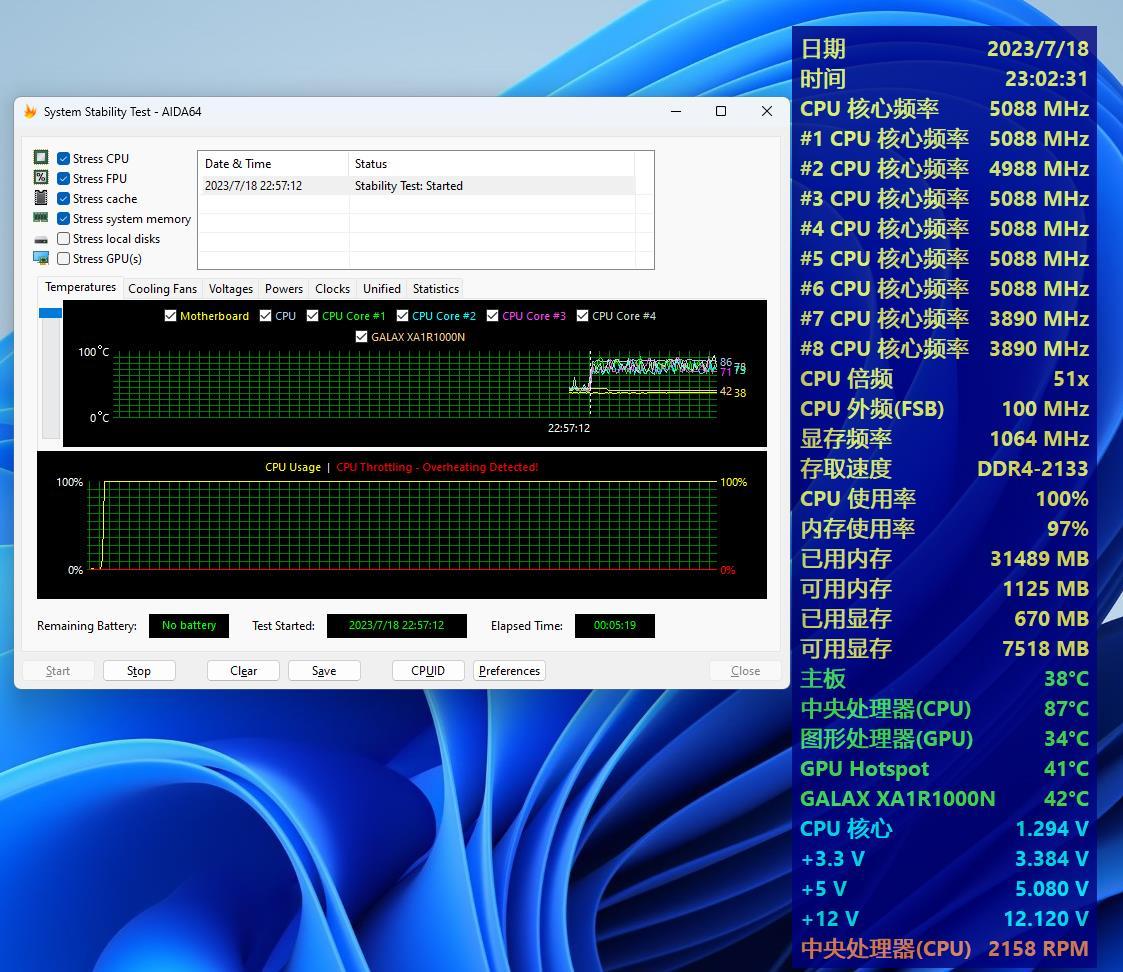
Task: Toggle CPU Core #4 graph checkbox
Action: click(582, 316)
